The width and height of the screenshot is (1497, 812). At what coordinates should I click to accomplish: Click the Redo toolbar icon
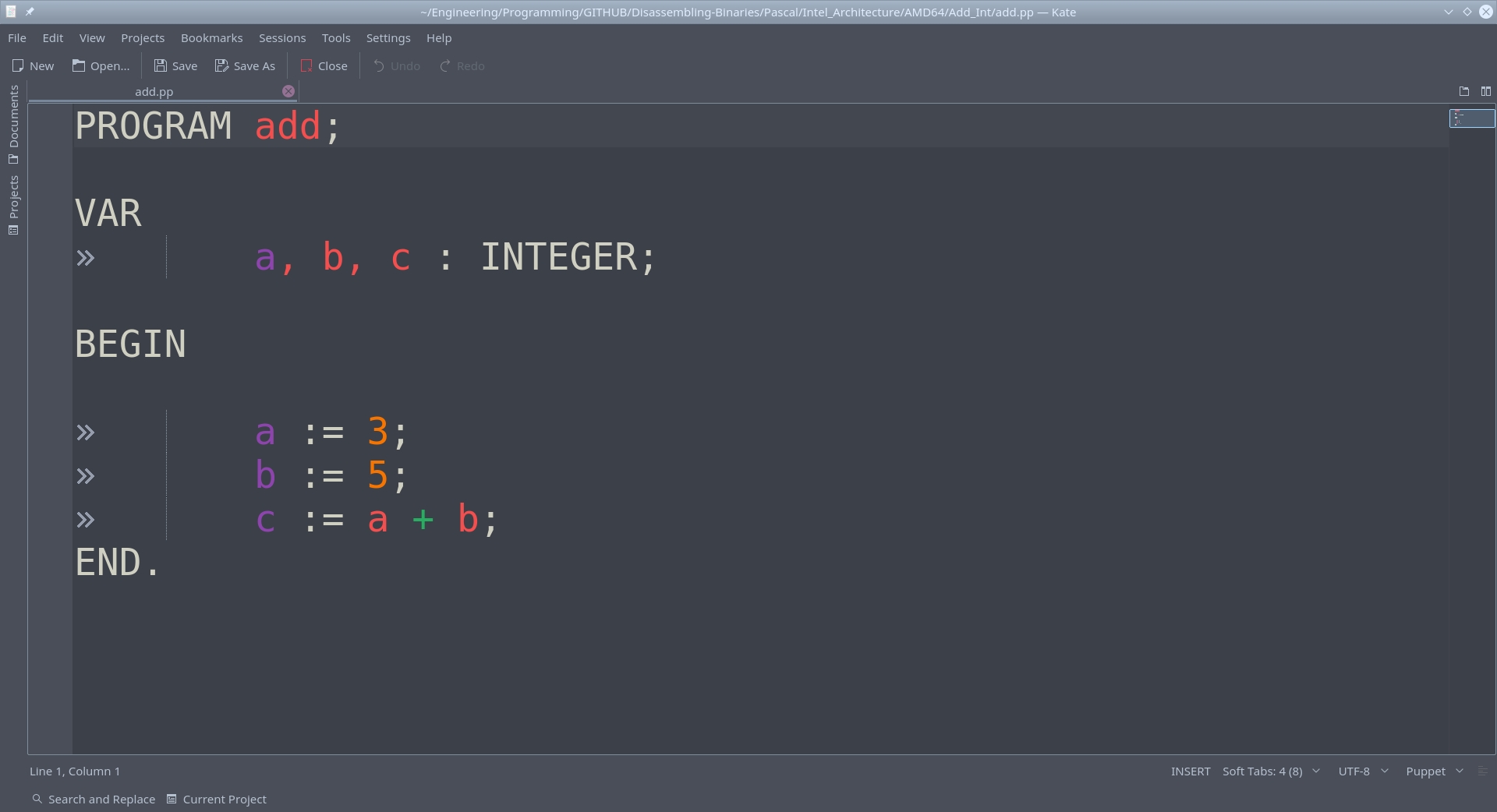point(445,66)
